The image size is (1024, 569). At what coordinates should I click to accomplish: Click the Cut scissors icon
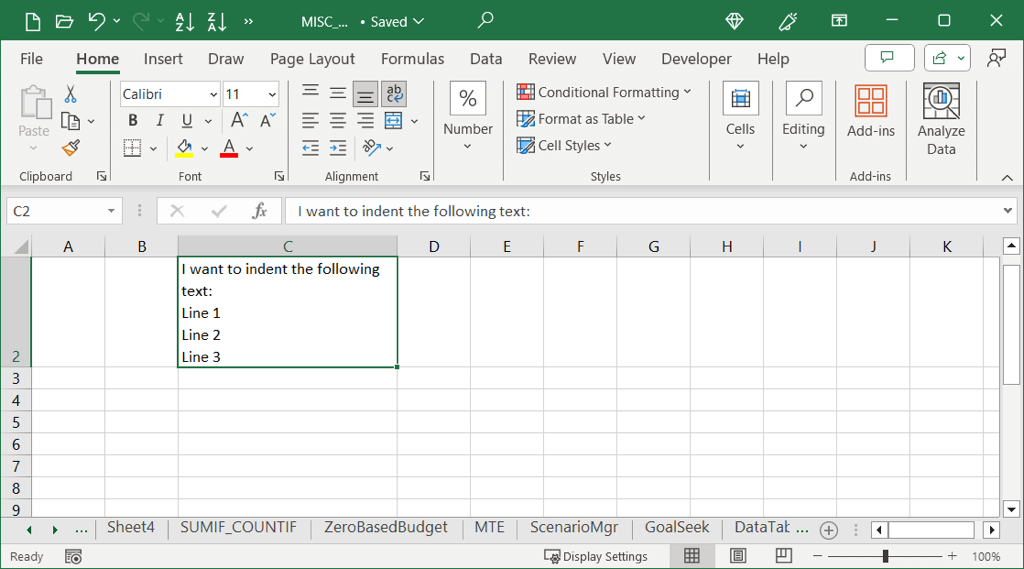coord(70,94)
